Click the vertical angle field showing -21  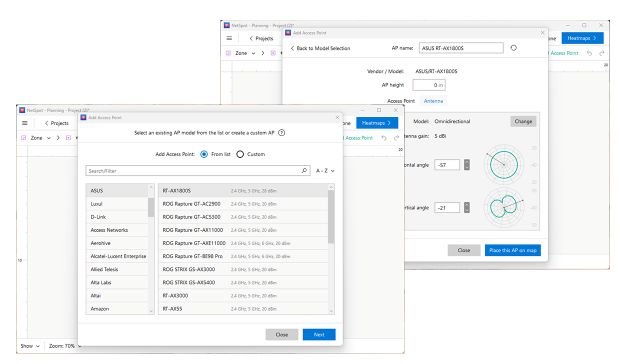coord(447,207)
